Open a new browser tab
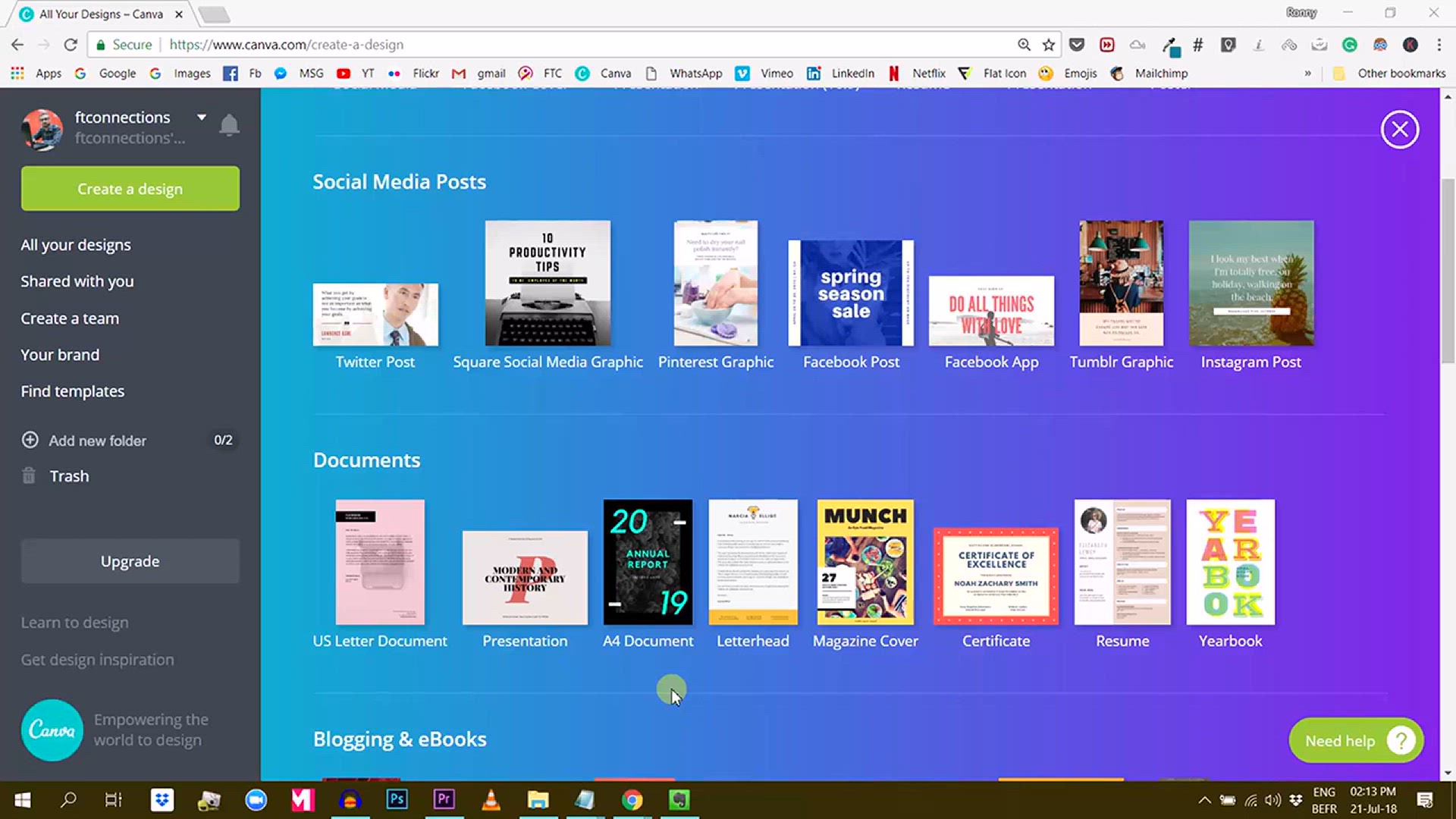The width and height of the screenshot is (1456, 819). pyautogui.click(x=215, y=14)
